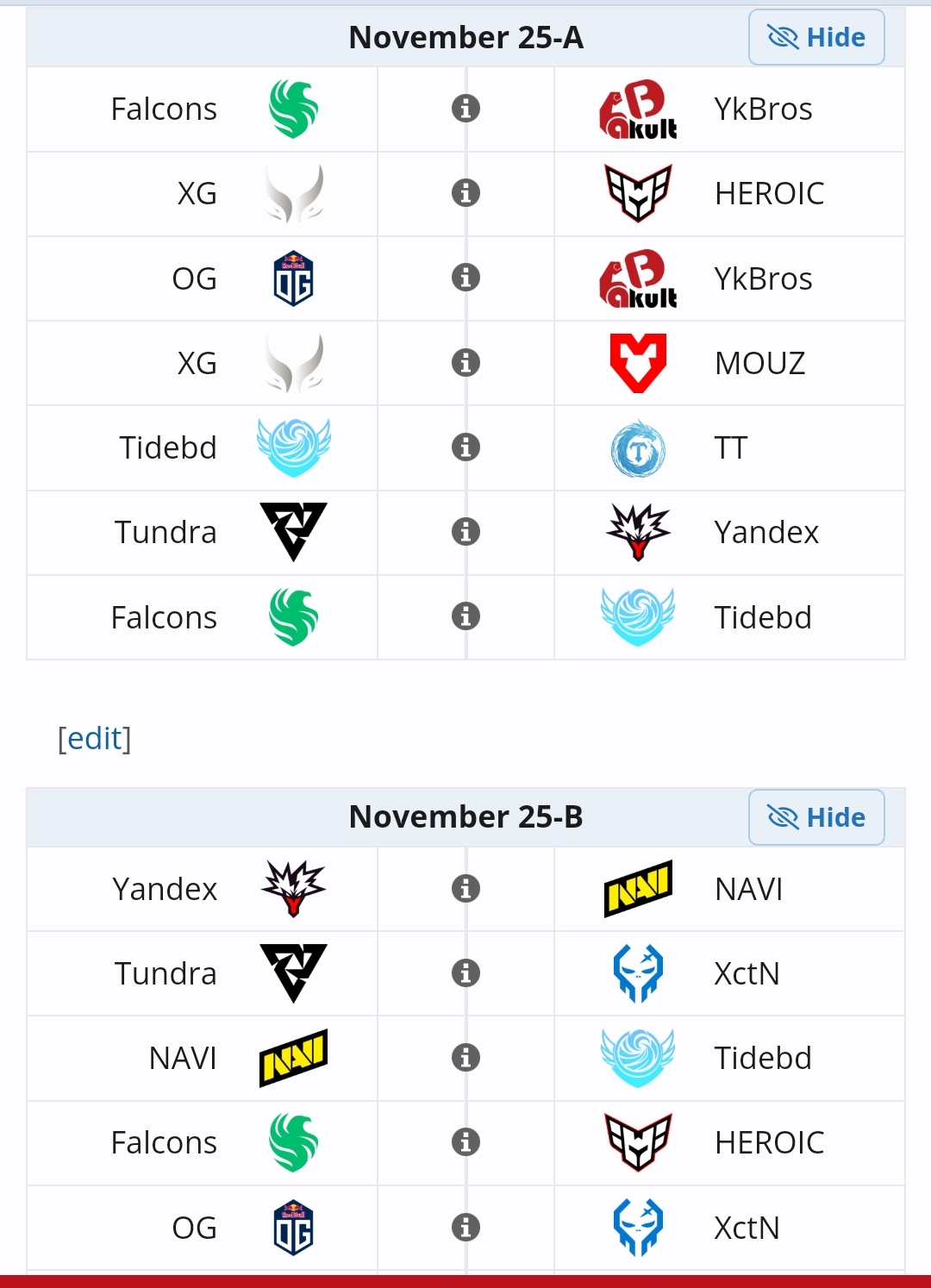This screenshot has width=931, height=1288.
Task: Open match info for Falcons vs YkBros
Action: (x=465, y=109)
